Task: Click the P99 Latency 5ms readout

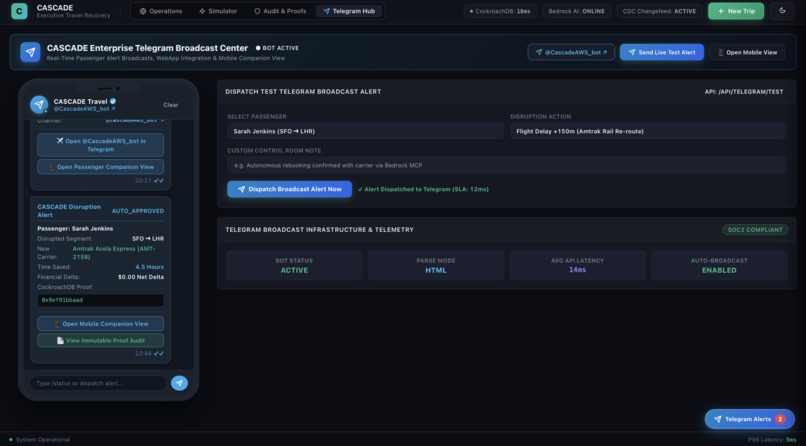Action: [x=772, y=440]
